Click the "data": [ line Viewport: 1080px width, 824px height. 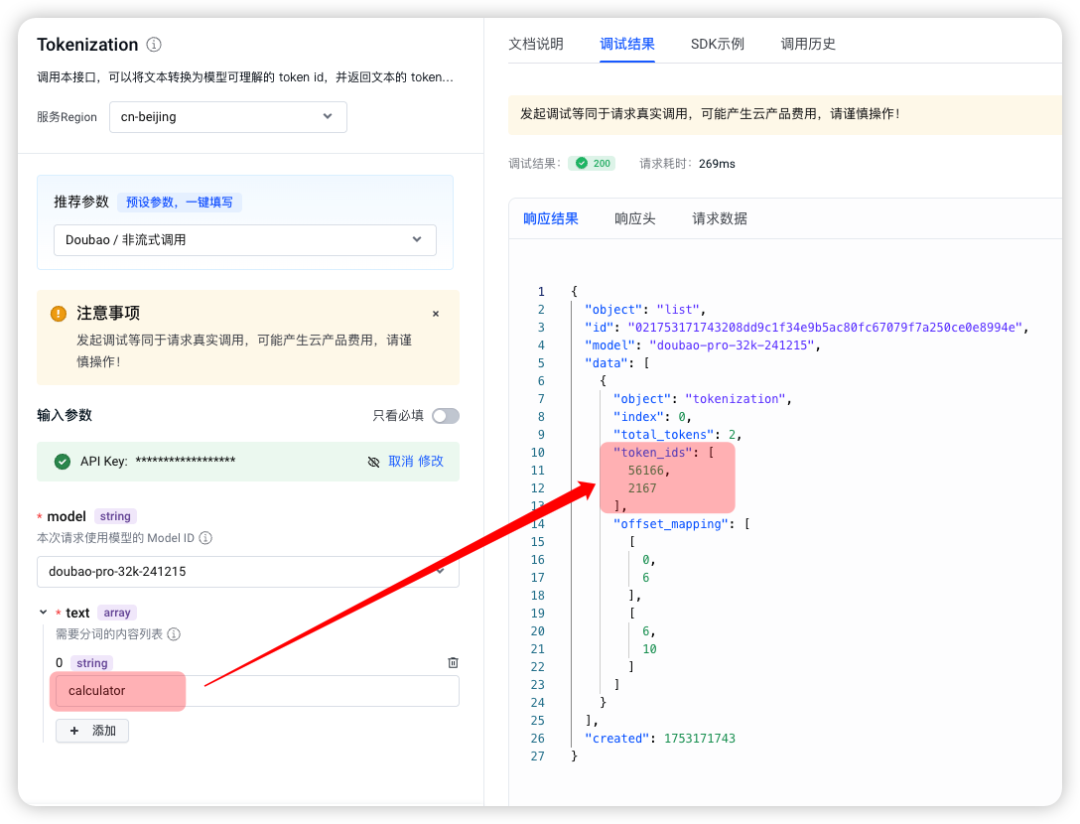pos(617,363)
